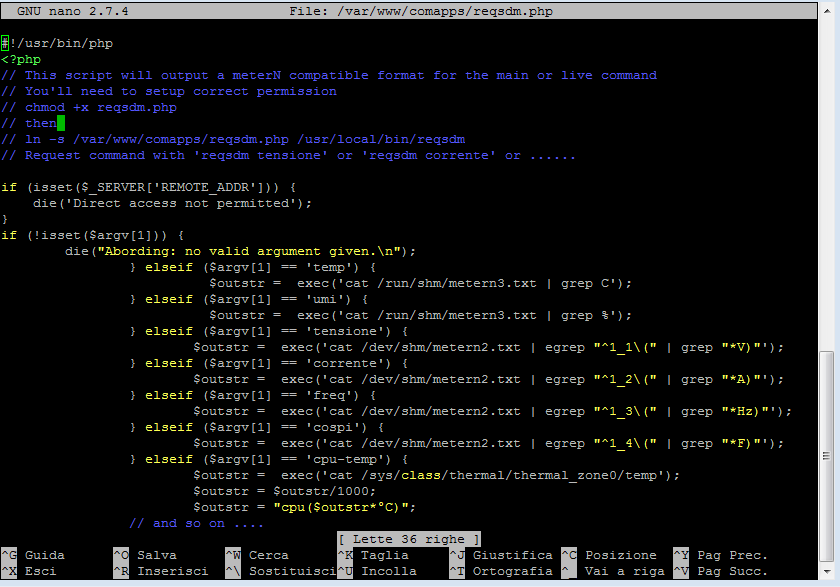The height and width of the screenshot is (587, 840).
Task: Click the 'Abording: no valid argument' string
Action: [x=249, y=251]
